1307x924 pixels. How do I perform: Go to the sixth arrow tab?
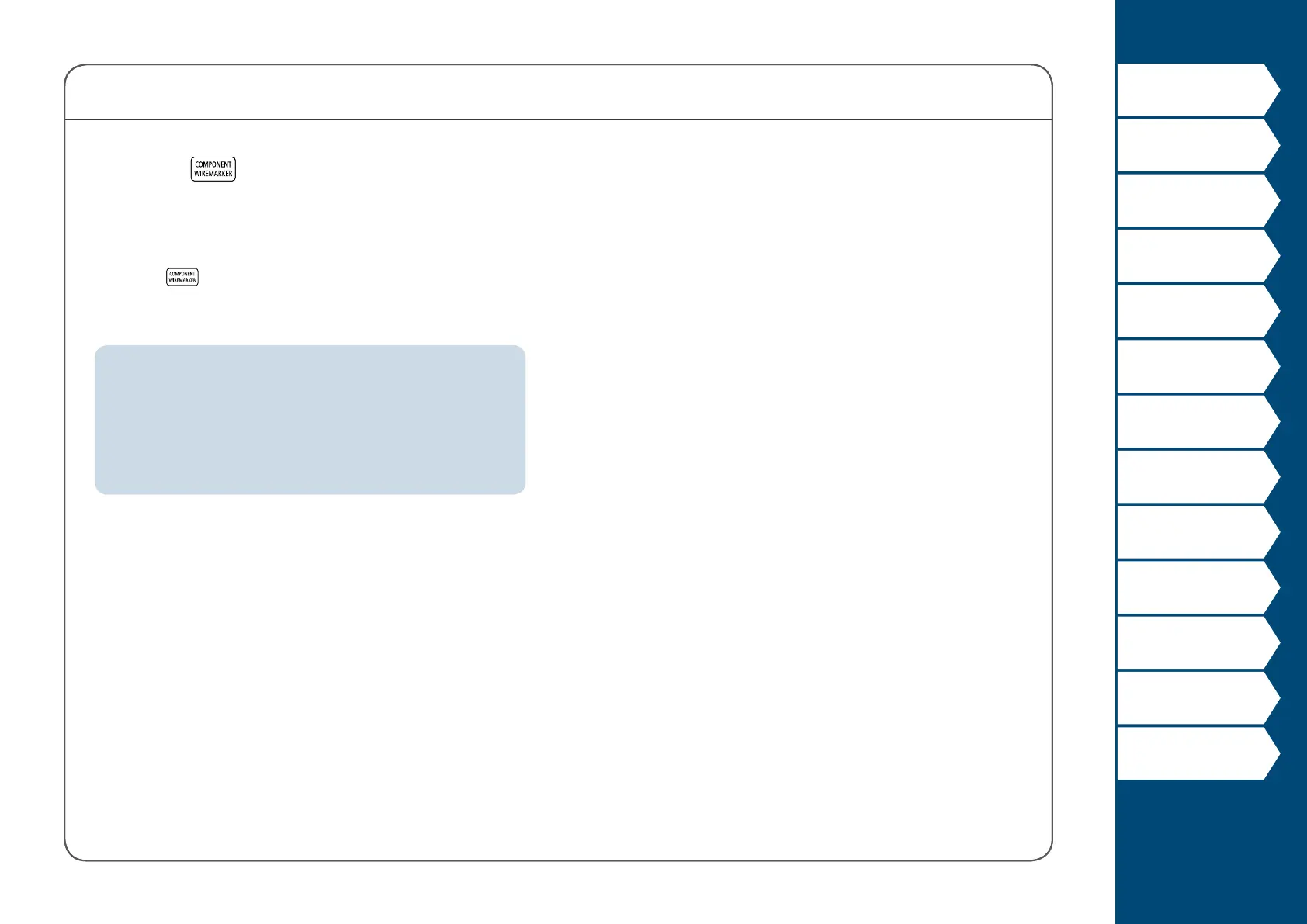click(x=1198, y=365)
